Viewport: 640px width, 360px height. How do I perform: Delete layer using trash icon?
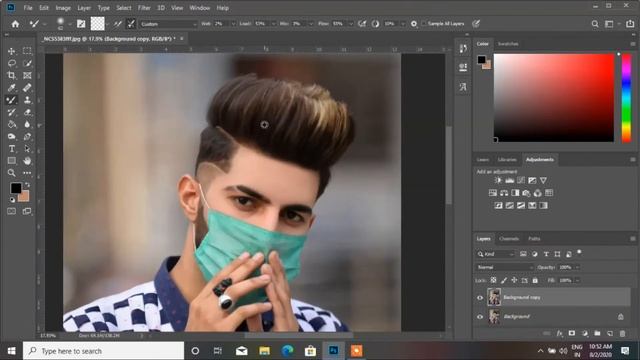622,333
